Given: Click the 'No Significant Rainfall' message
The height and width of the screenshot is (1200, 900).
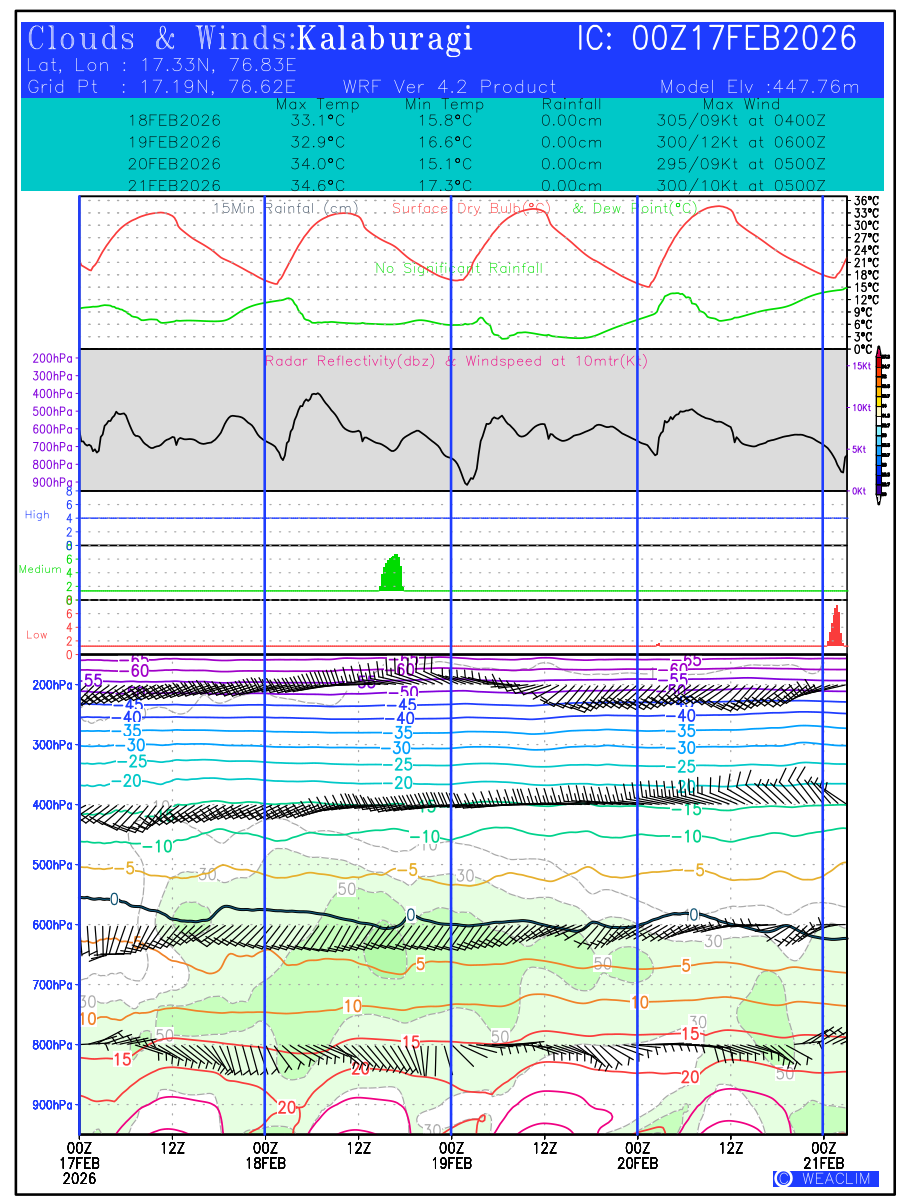Looking at the screenshot, I should coord(459,268).
